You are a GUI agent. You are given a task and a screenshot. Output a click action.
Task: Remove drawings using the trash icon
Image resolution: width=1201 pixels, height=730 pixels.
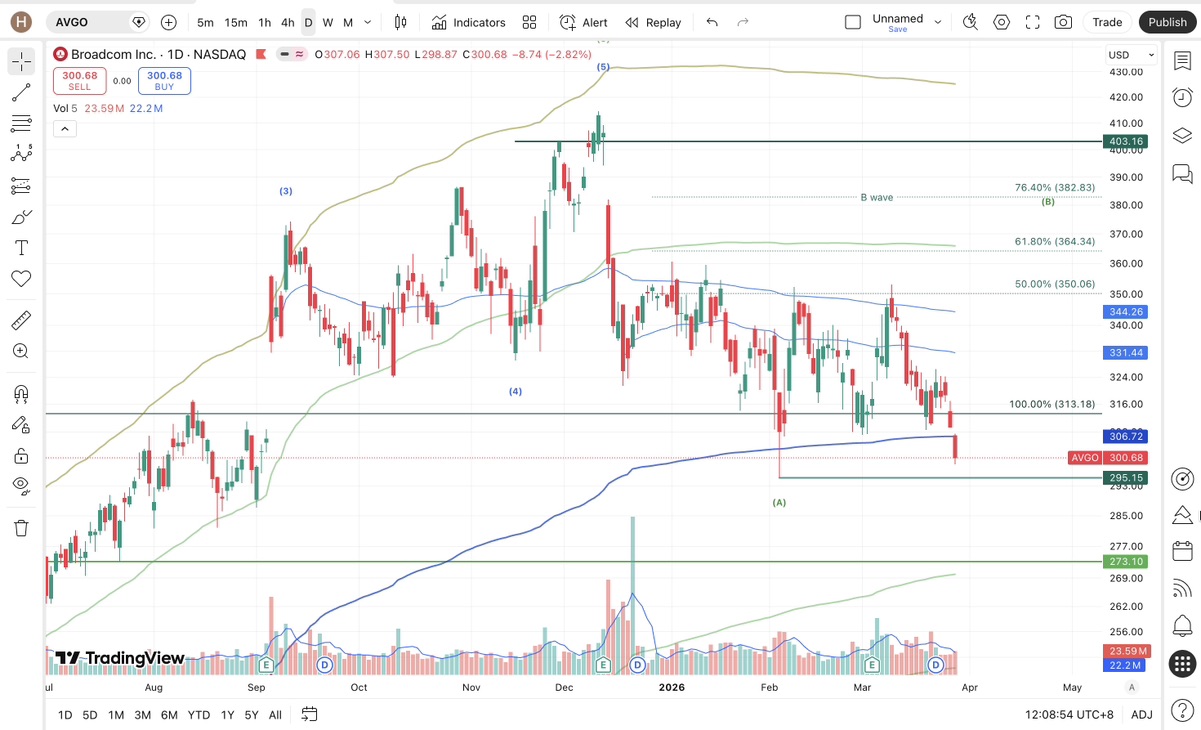click(x=21, y=528)
